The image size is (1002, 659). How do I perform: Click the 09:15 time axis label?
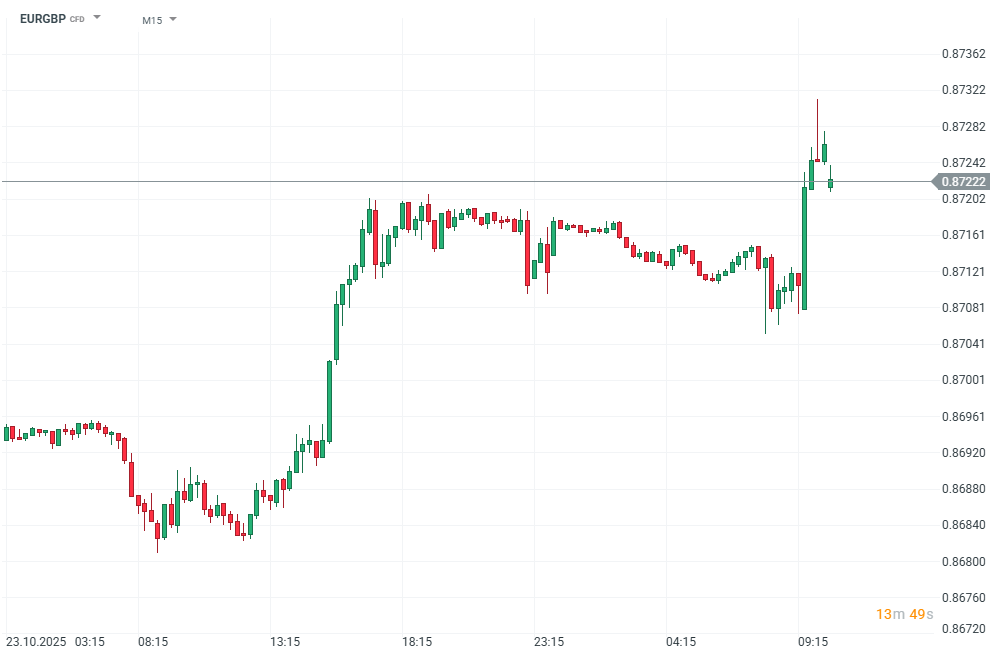coord(812,641)
